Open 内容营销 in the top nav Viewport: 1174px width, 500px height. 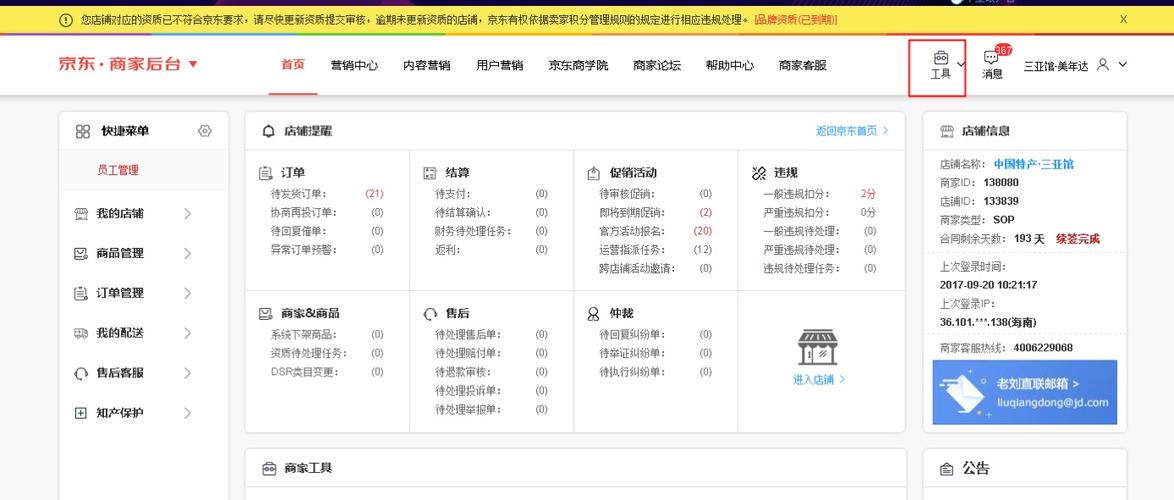[427, 65]
